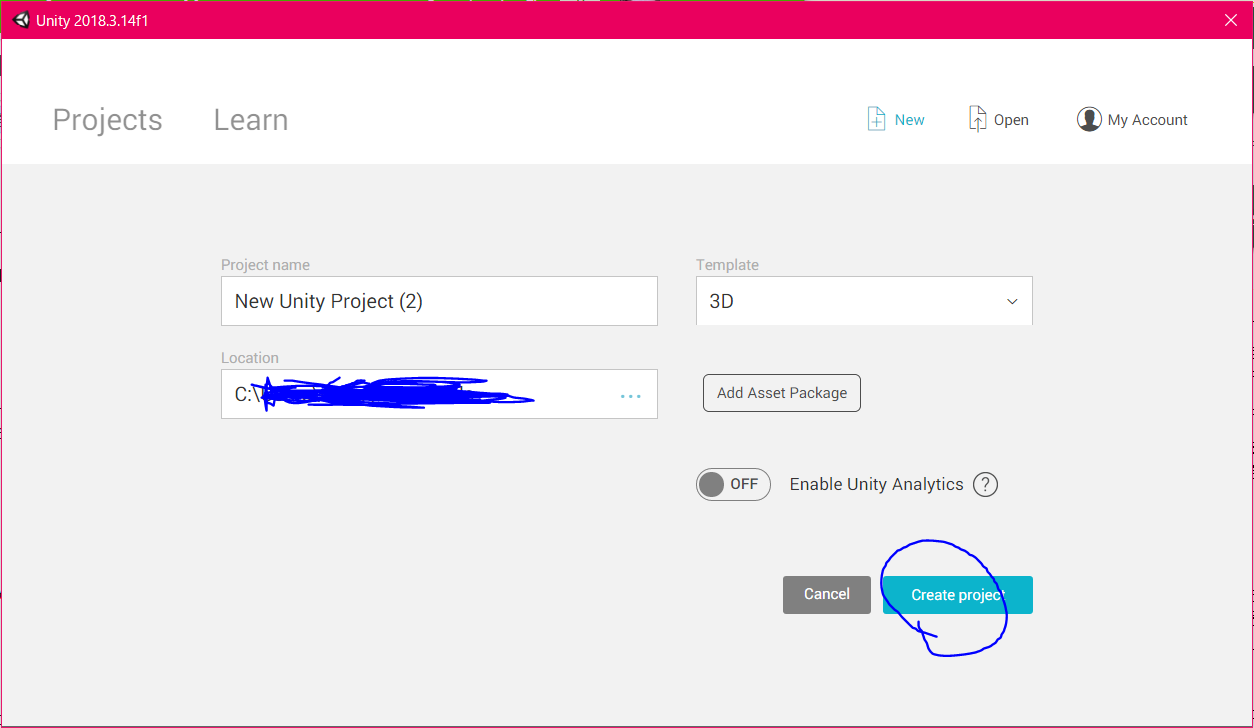Close the Unity launcher window
This screenshot has width=1254, height=728.
coord(1231,20)
